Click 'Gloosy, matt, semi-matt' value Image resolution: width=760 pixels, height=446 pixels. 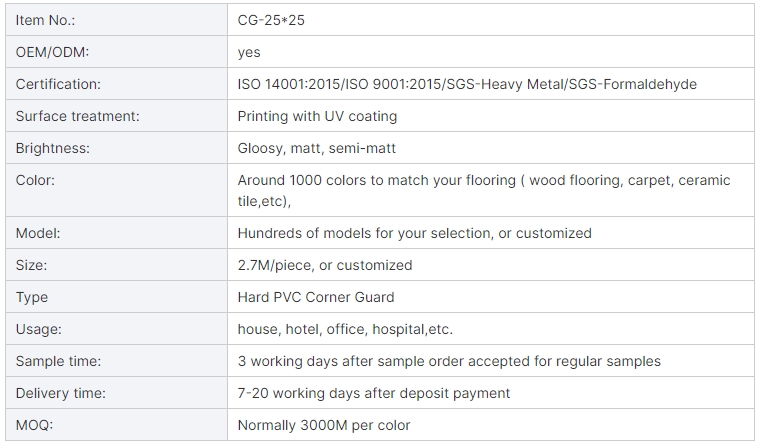pos(316,148)
